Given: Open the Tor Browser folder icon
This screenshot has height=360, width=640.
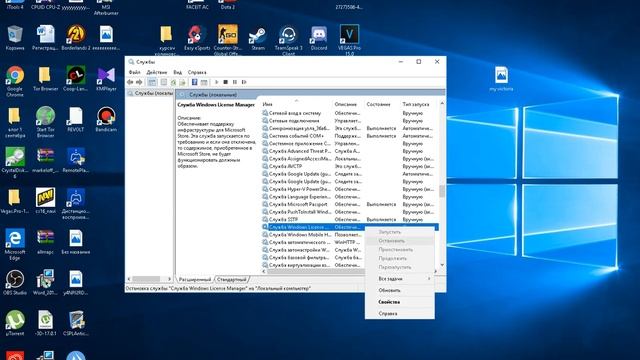Looking at the screenshot, I should (45, 79).
